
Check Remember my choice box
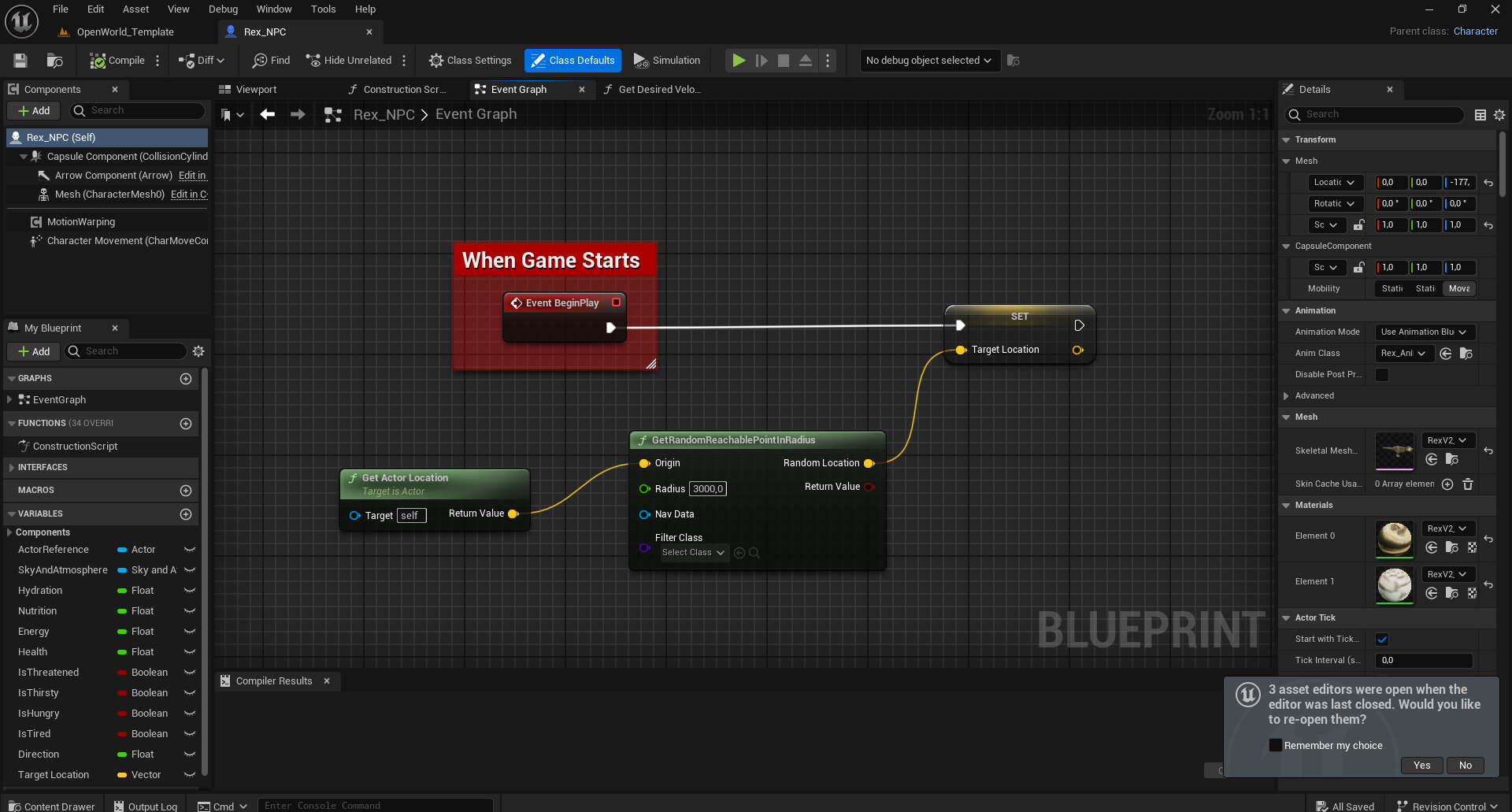click(1275, 745)
